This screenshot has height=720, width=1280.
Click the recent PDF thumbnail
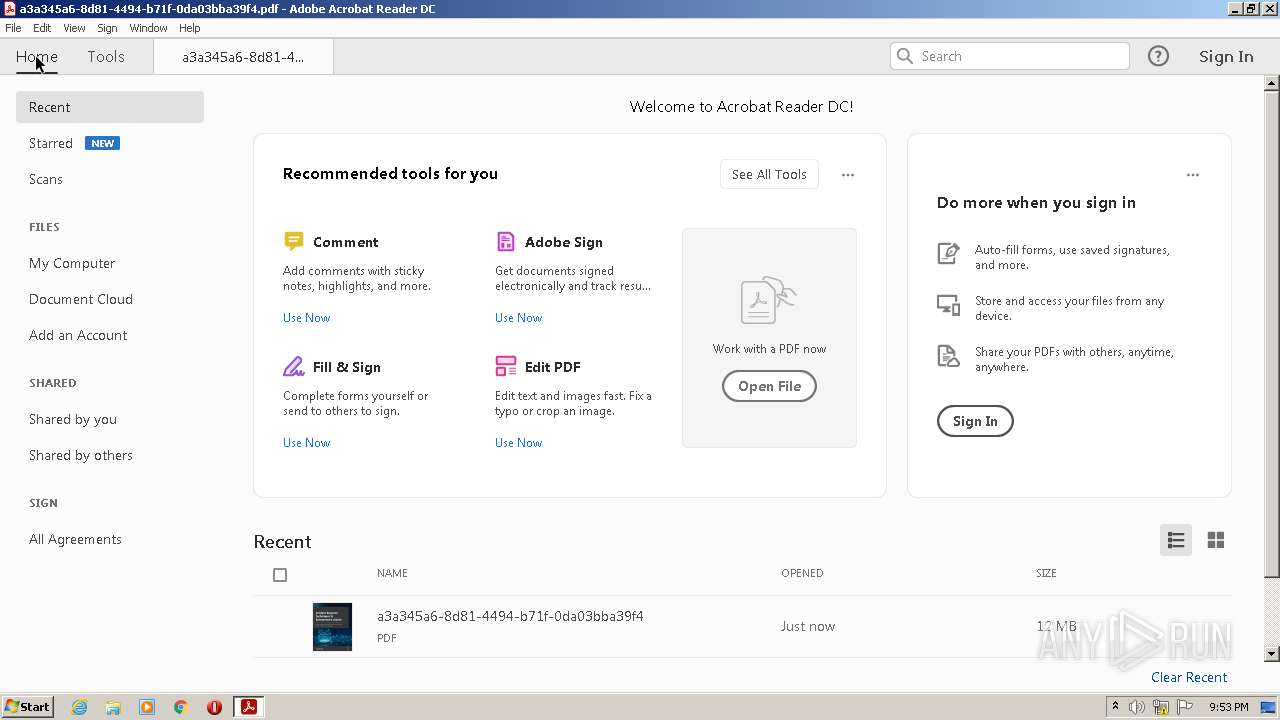point(332,627)
